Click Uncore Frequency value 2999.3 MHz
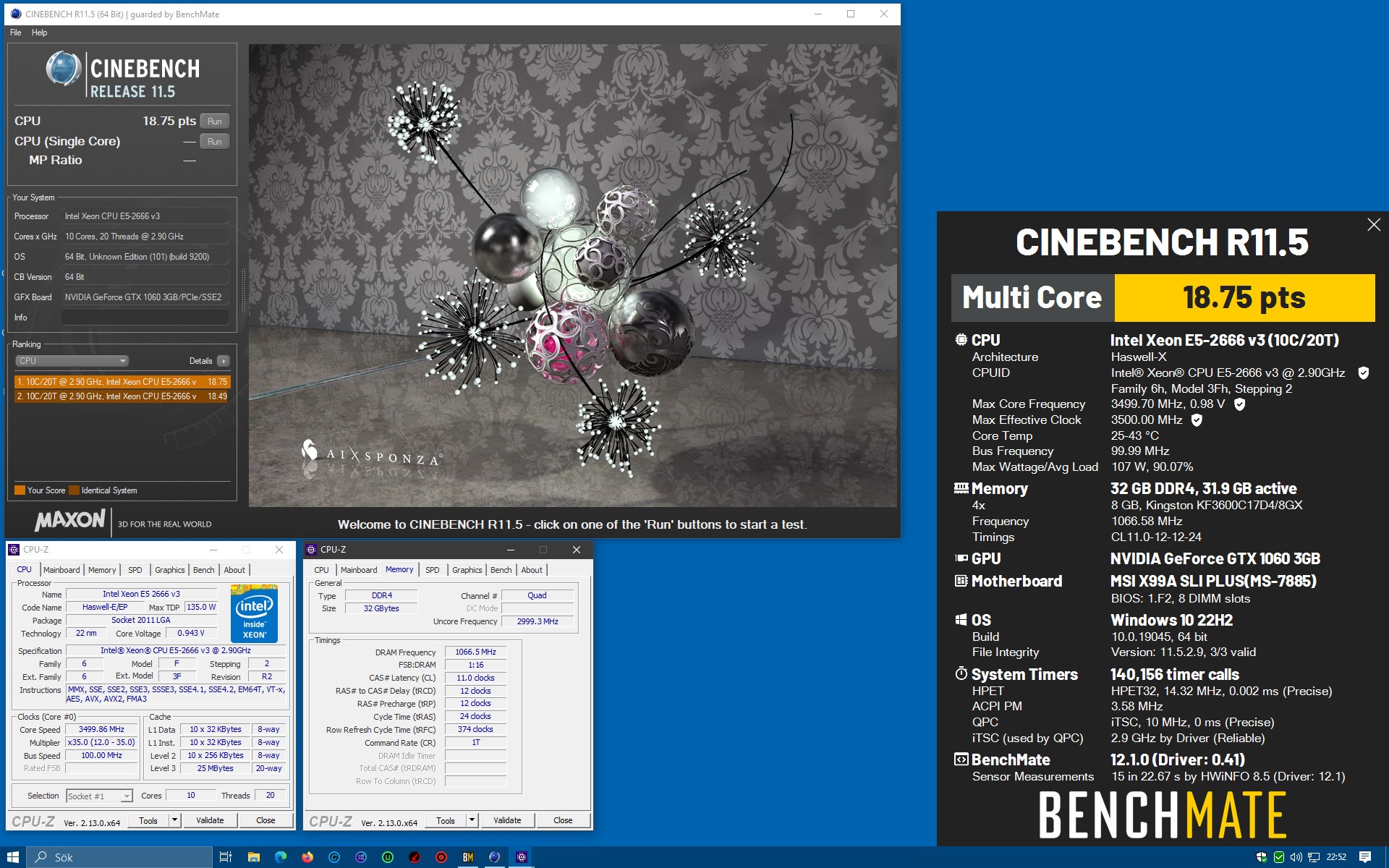The image size is (1389, 868). pos(538,622)
